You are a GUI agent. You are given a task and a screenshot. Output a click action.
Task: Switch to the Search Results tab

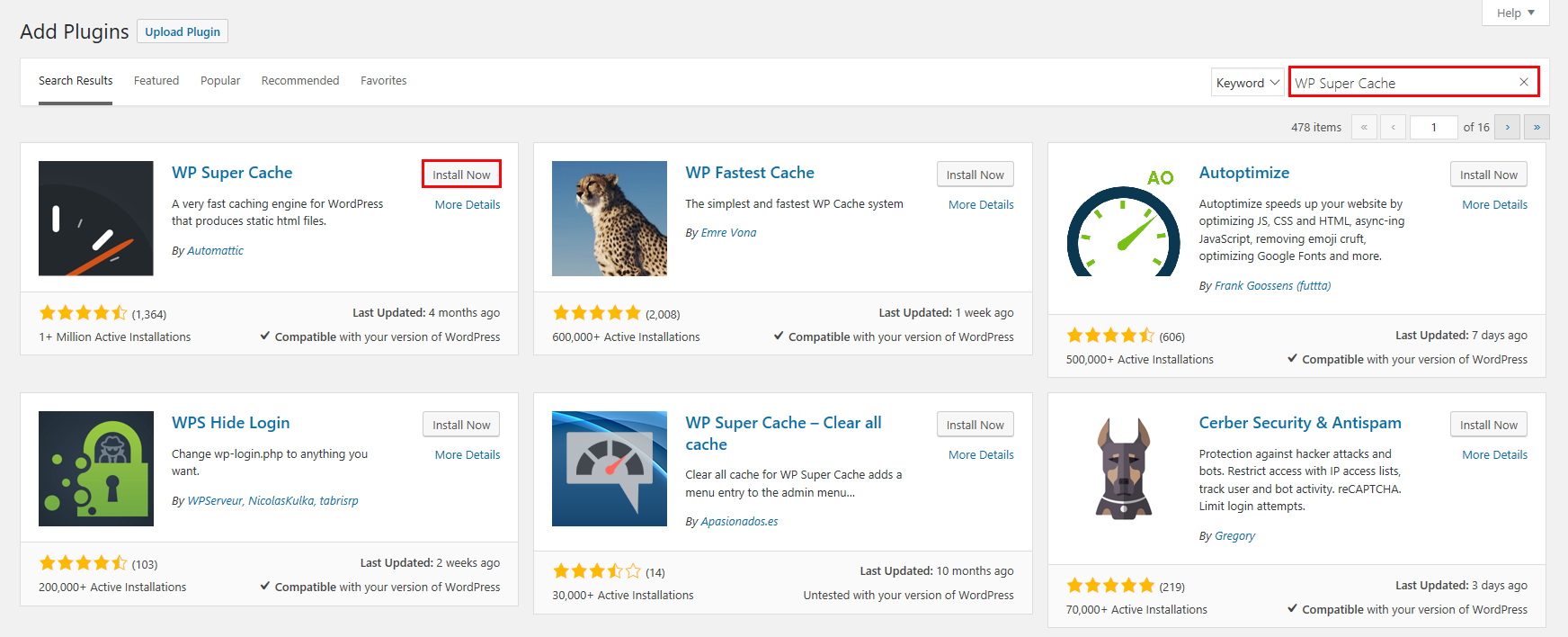click(x=76, y=81)
